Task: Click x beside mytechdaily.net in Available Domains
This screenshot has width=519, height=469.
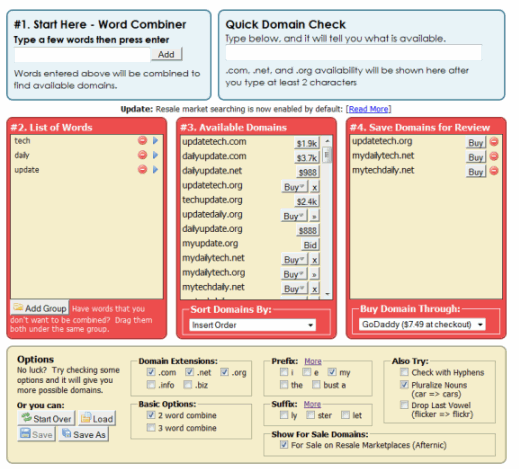Action: point(314,288)
